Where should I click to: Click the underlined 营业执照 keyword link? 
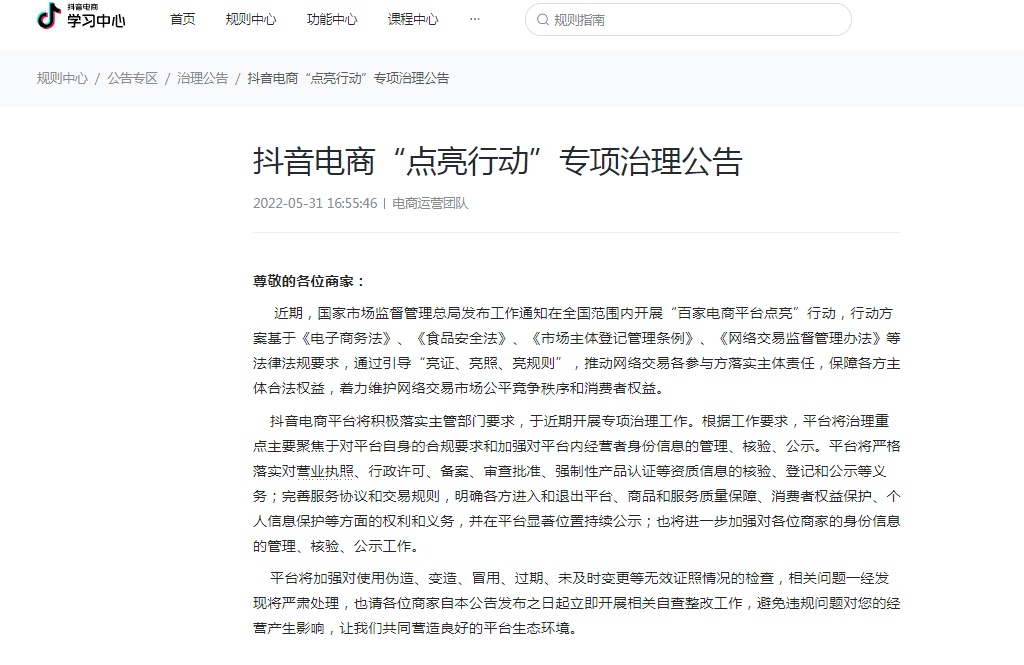click(x=325, y=471)
